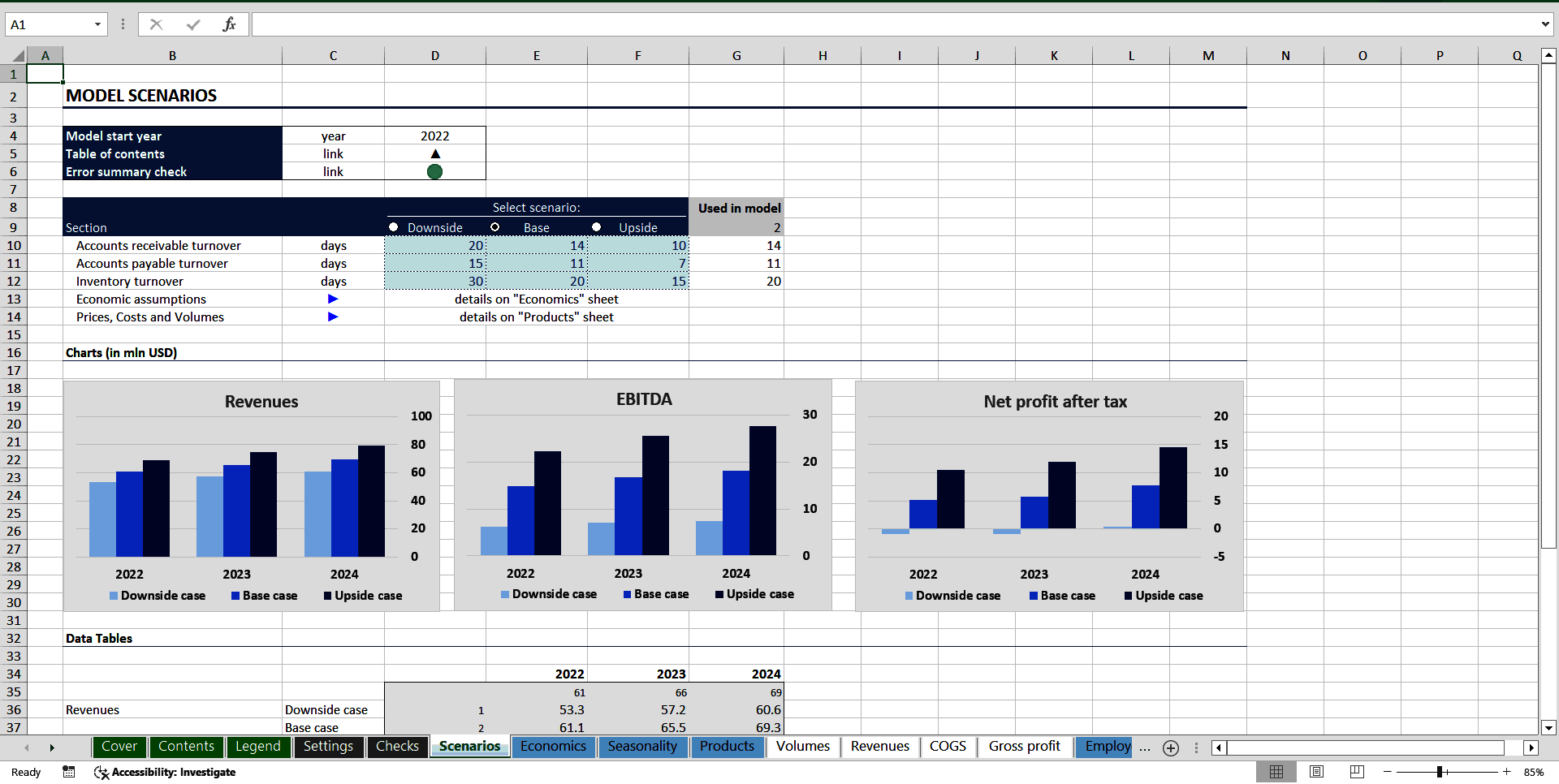Select the Net profit after tax chart
This screenshot has height=784, width=1559.
click(x=1049, y=496)
